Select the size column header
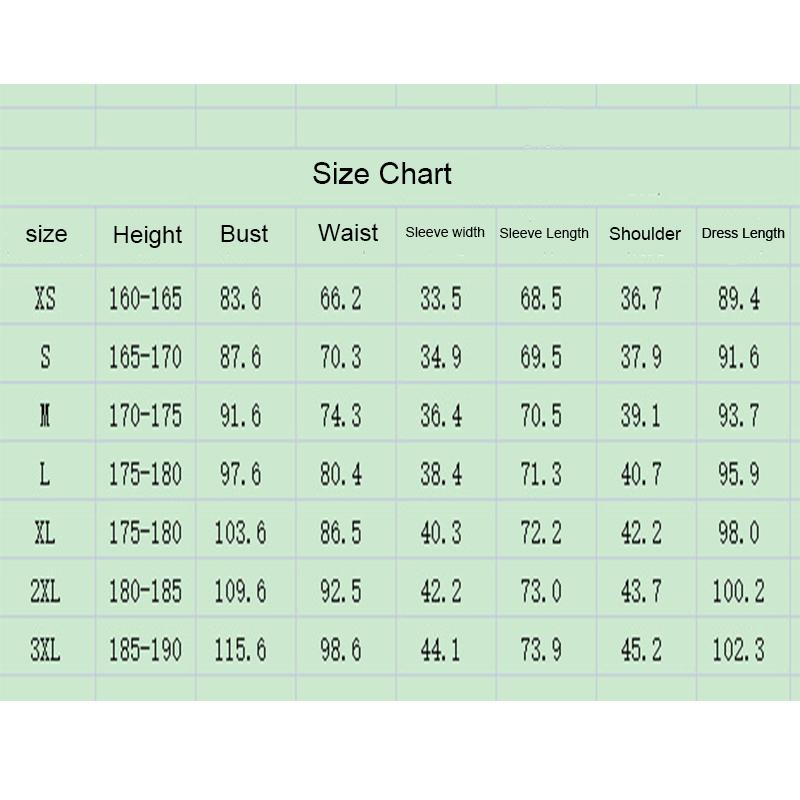Image resolution: width=800 pixels, height=800 pixels. tap(46, 235)
